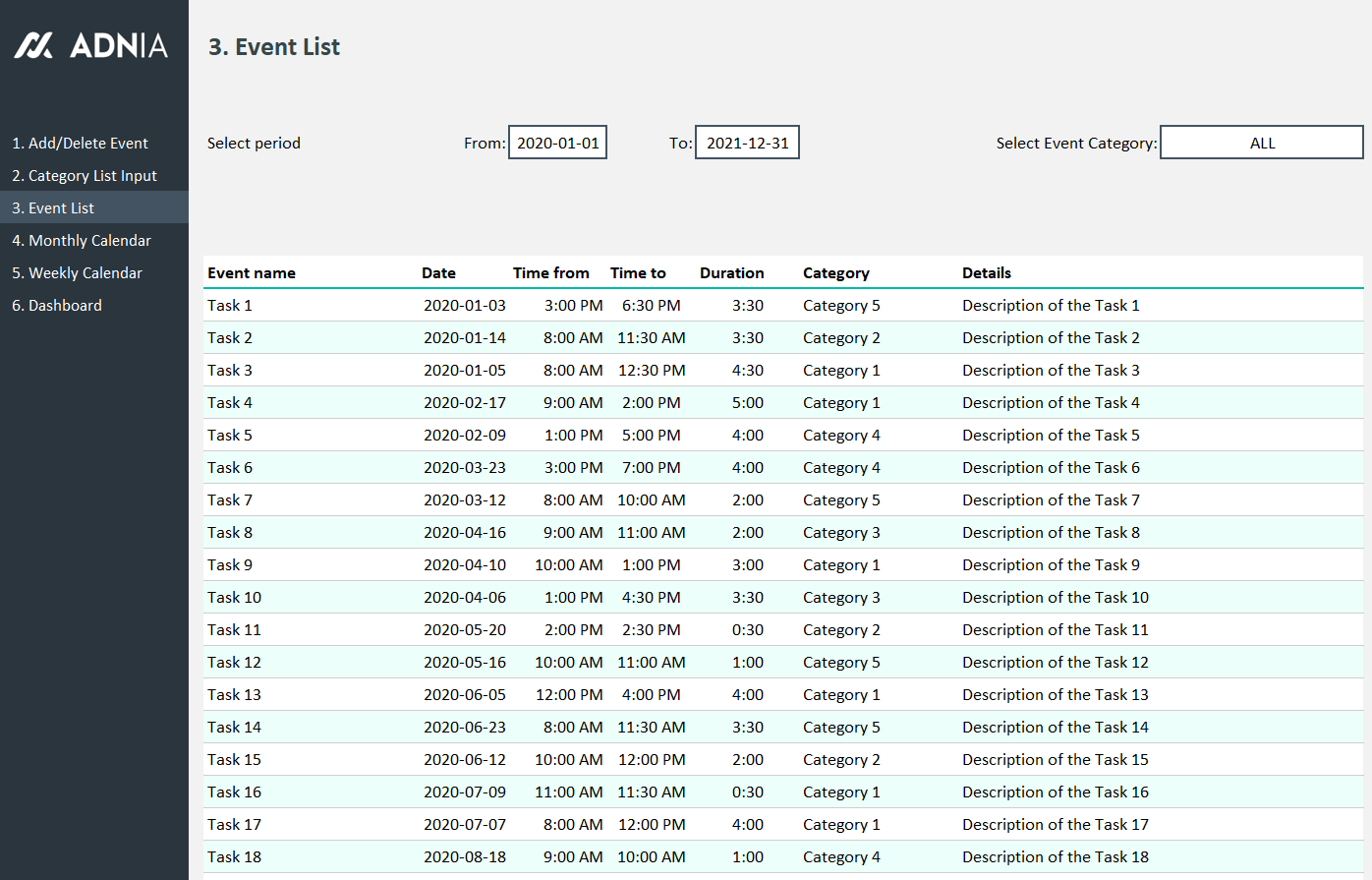Select the Duration column header
The width and height of the screenshot is (1372, 880).
click(731, 272)
